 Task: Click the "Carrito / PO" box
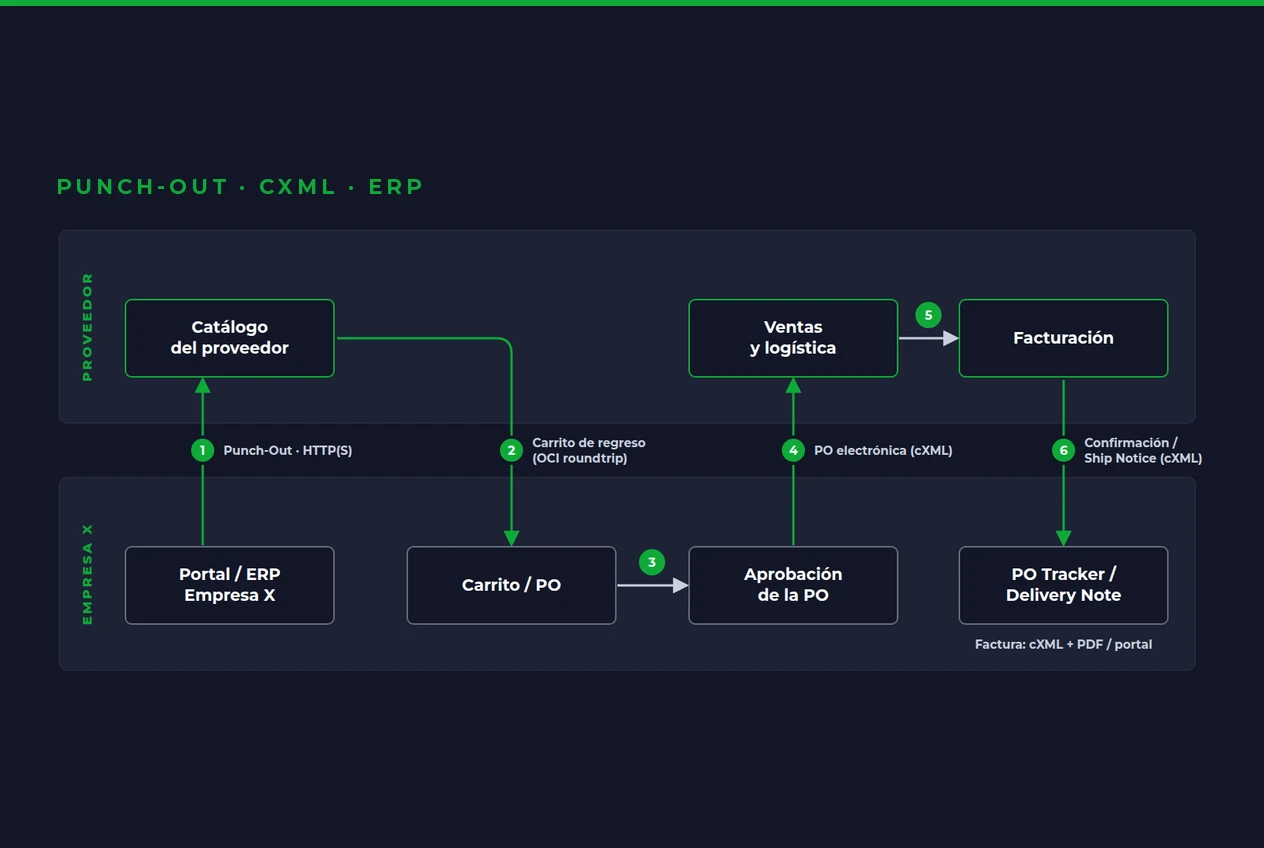click(x=511, y=585)
